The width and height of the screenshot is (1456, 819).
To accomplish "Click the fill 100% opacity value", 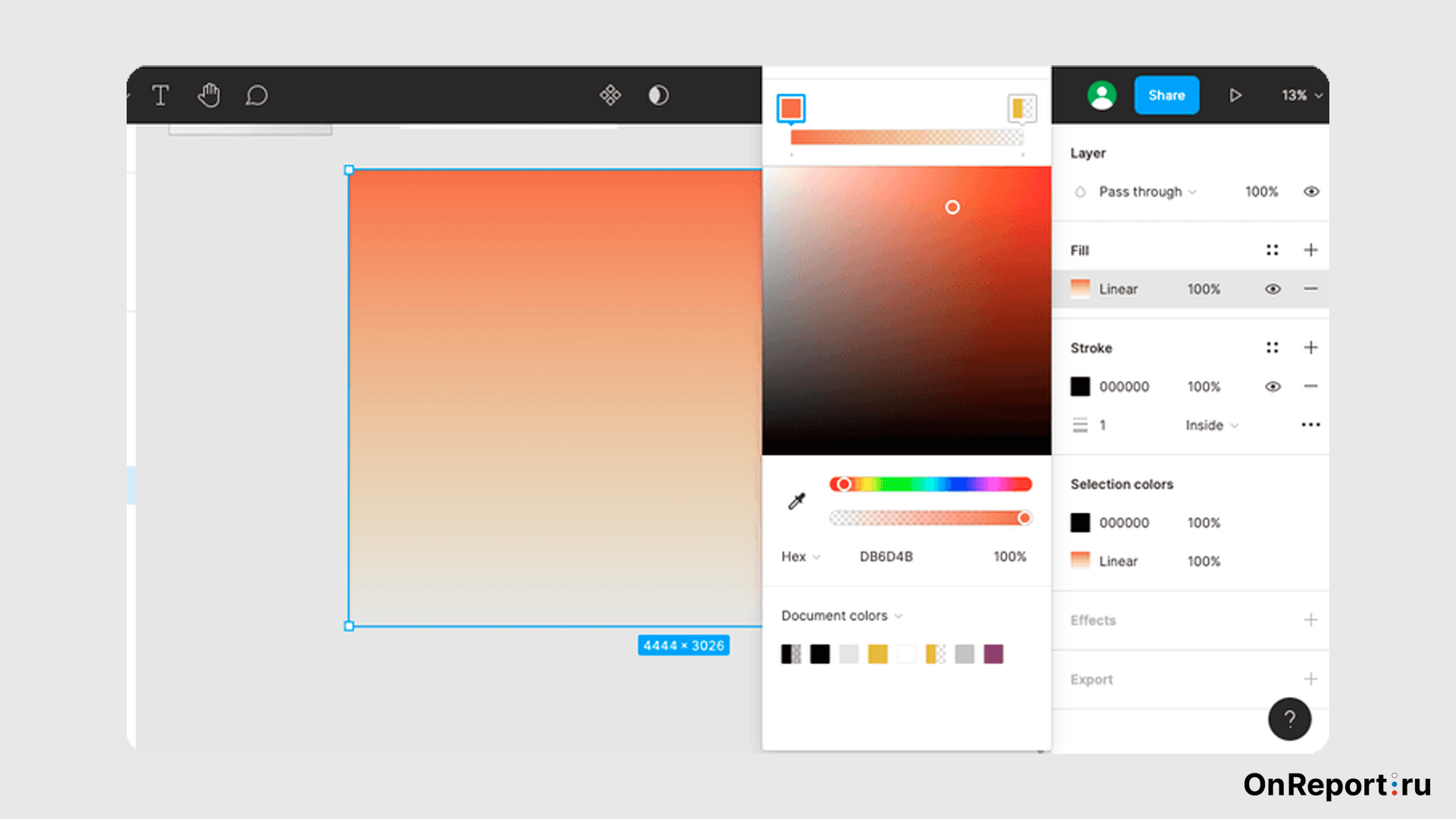I will [x=1203, y=289].
